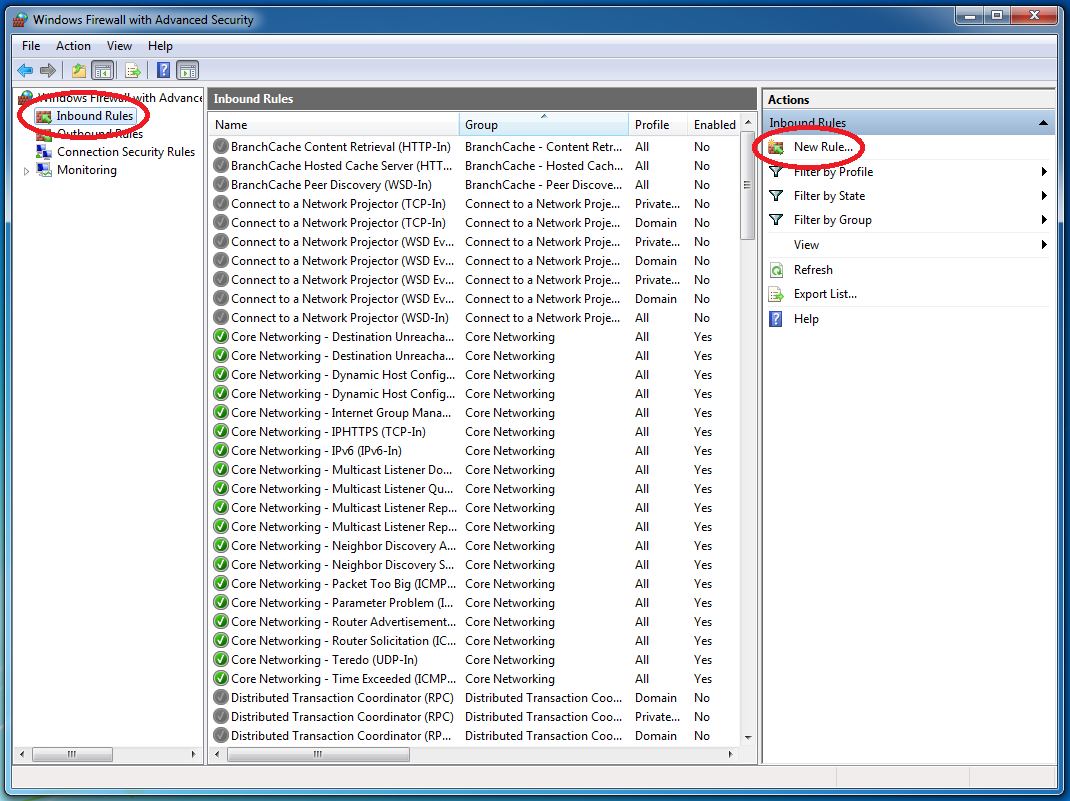Viewport: 1070px width, 801px height.
Task: Collapse the Inbound Rules actions section
Action: (x=1043, y=123)
